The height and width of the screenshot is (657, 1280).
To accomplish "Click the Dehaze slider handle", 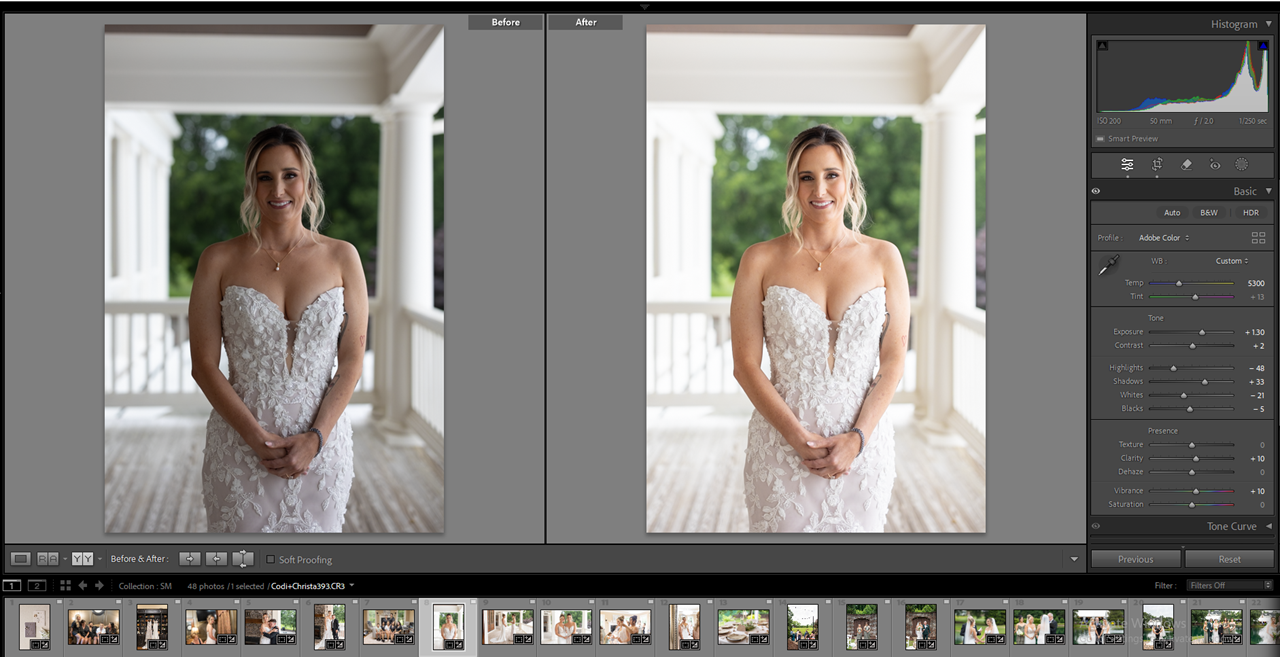I will 1192,472.
